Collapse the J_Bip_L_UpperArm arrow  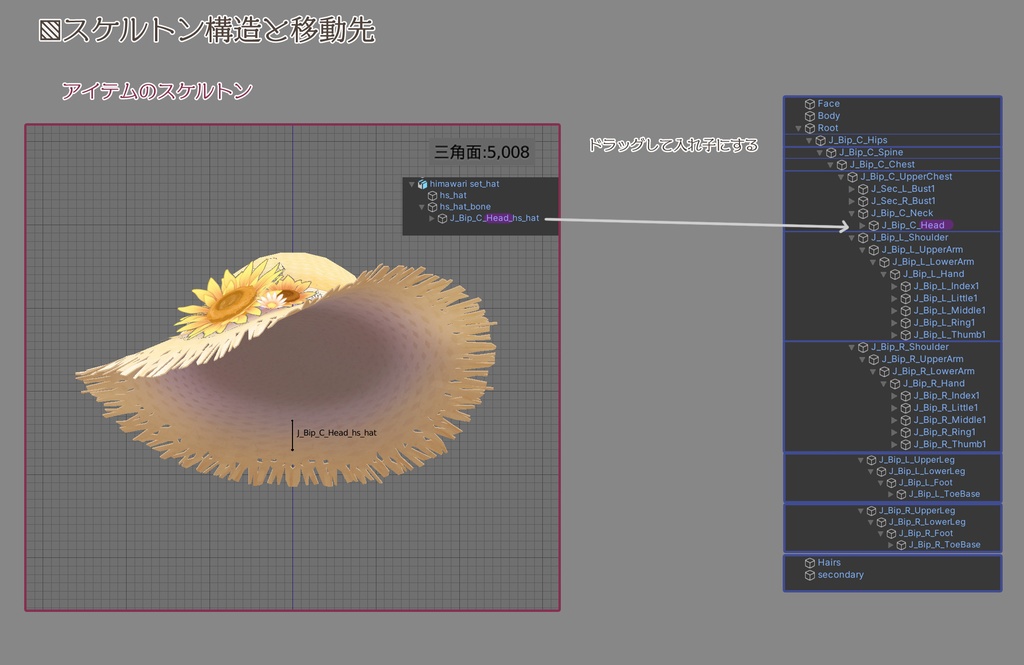862,250
